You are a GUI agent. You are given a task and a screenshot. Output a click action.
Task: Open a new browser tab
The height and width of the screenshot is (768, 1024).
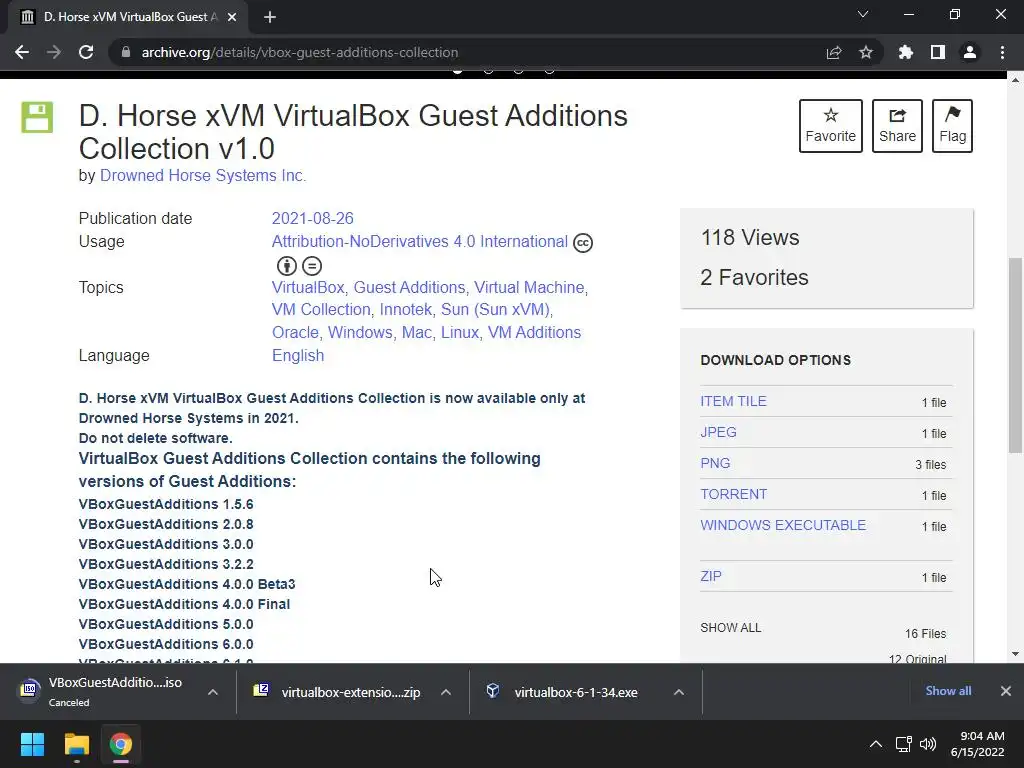tap(270, 17)
